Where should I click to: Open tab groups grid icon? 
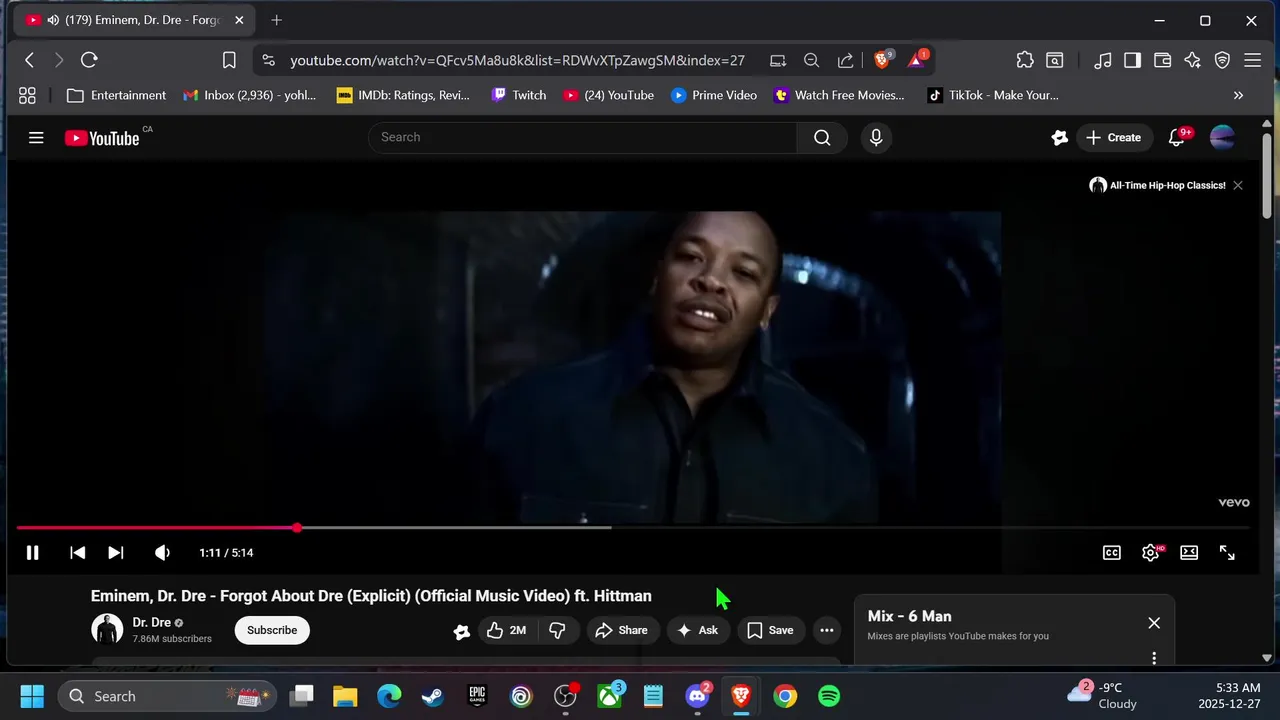(x=27, y=95)
